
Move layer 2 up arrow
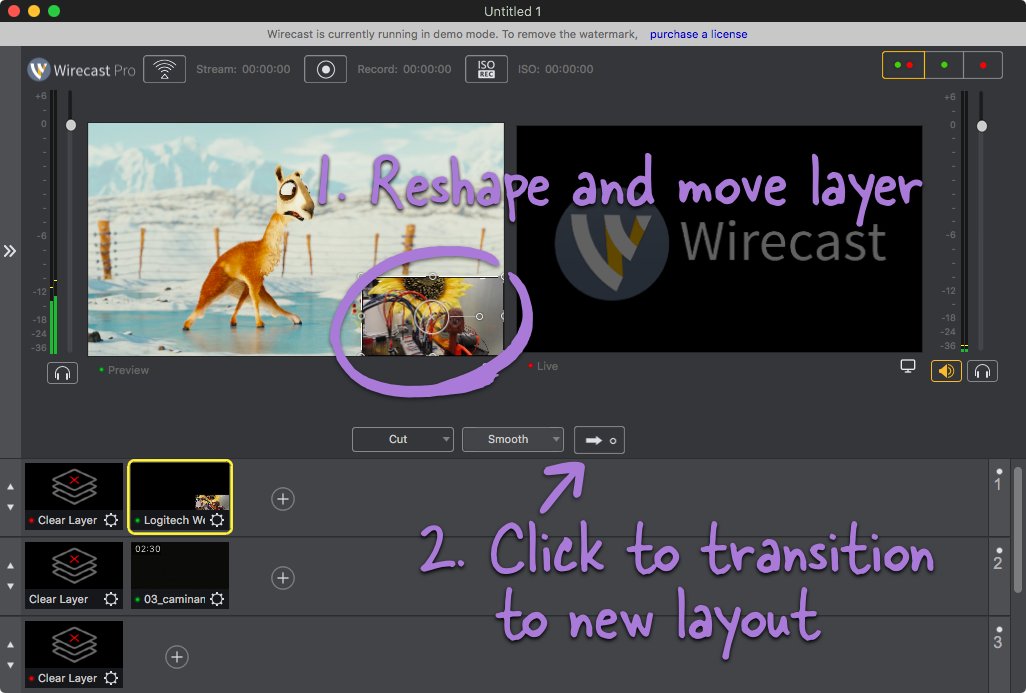pos(10,566)
